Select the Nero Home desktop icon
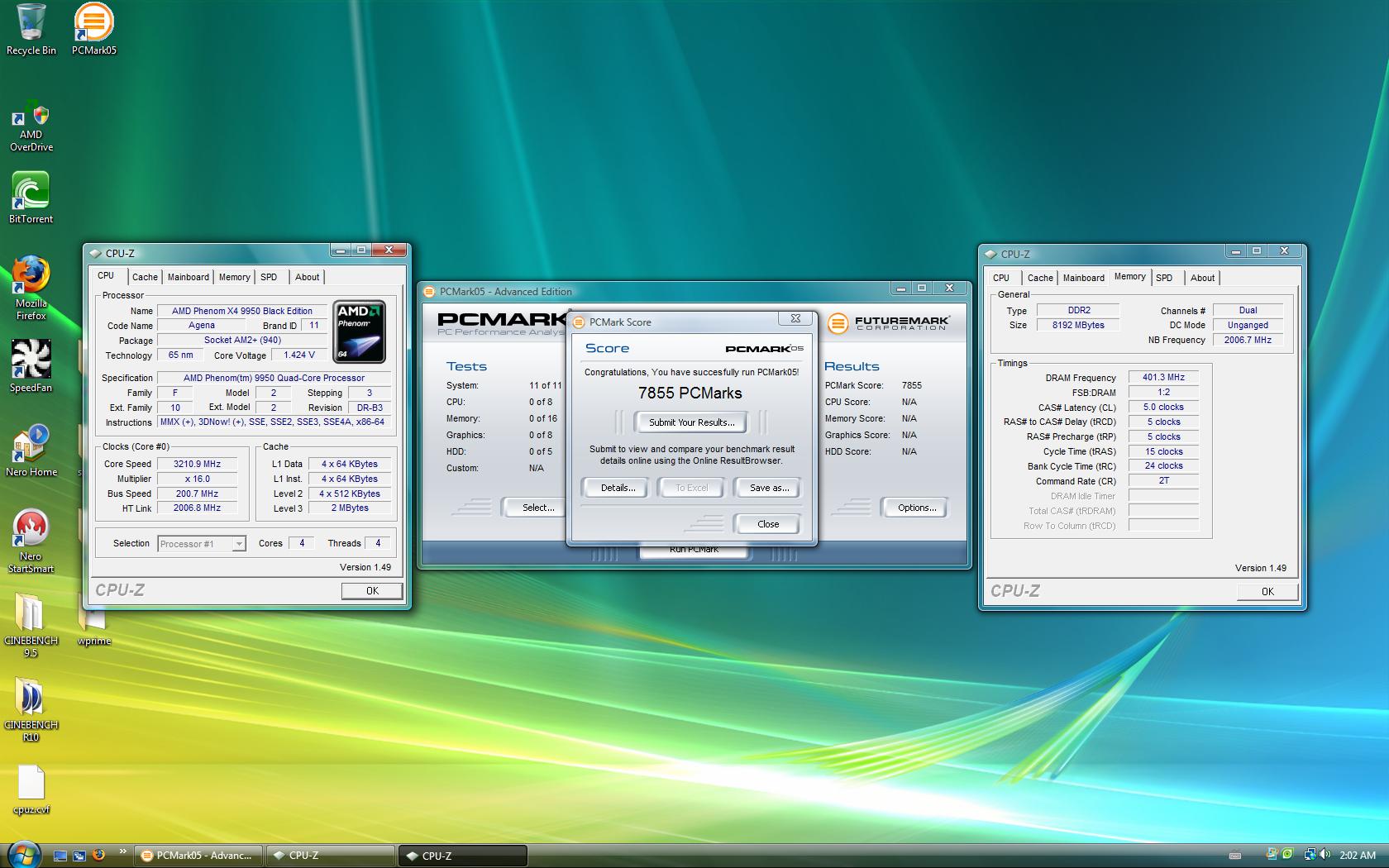This screenshot has width=1389, height=868. click(31, 451)
